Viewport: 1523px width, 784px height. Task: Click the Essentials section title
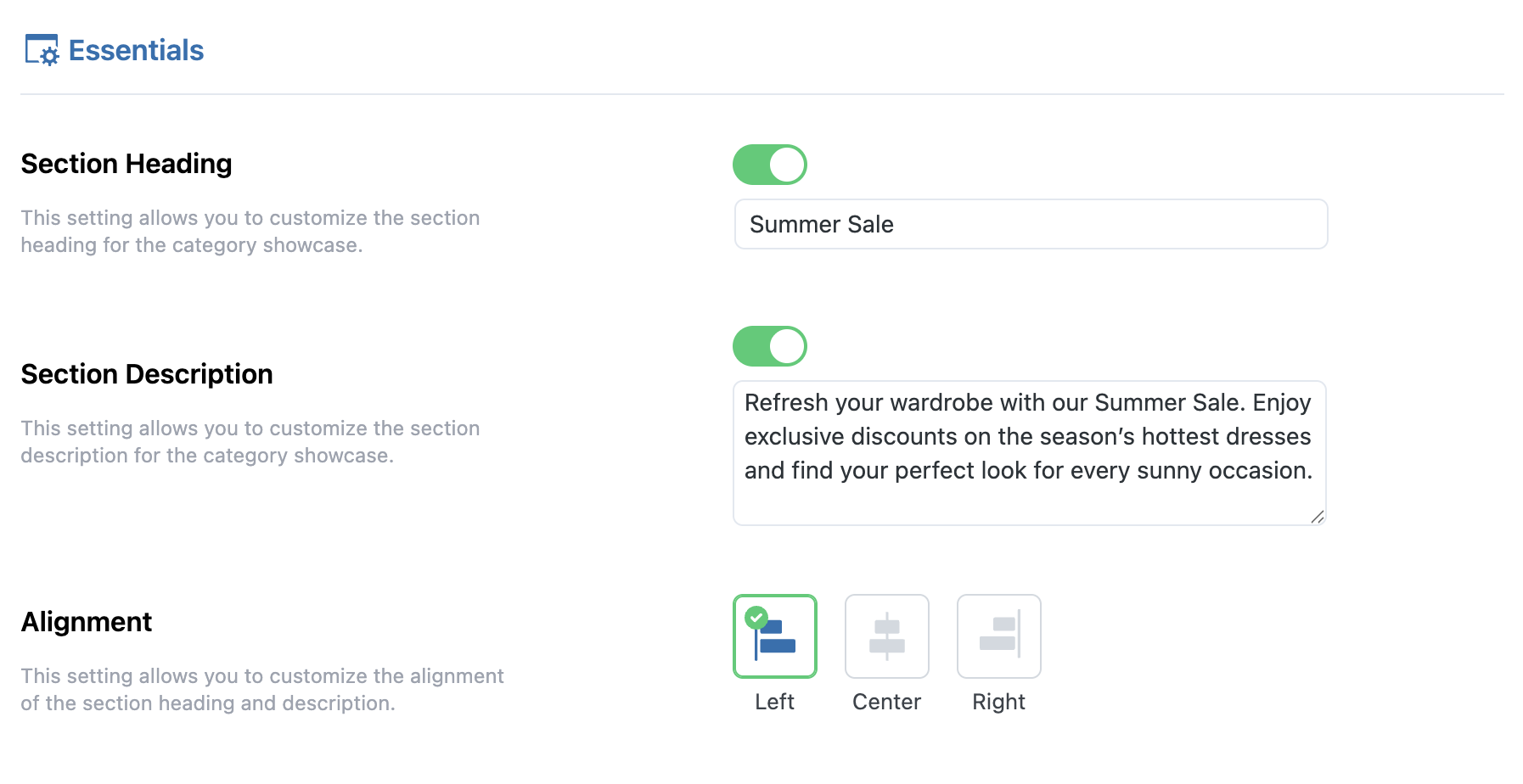point(136,51)
